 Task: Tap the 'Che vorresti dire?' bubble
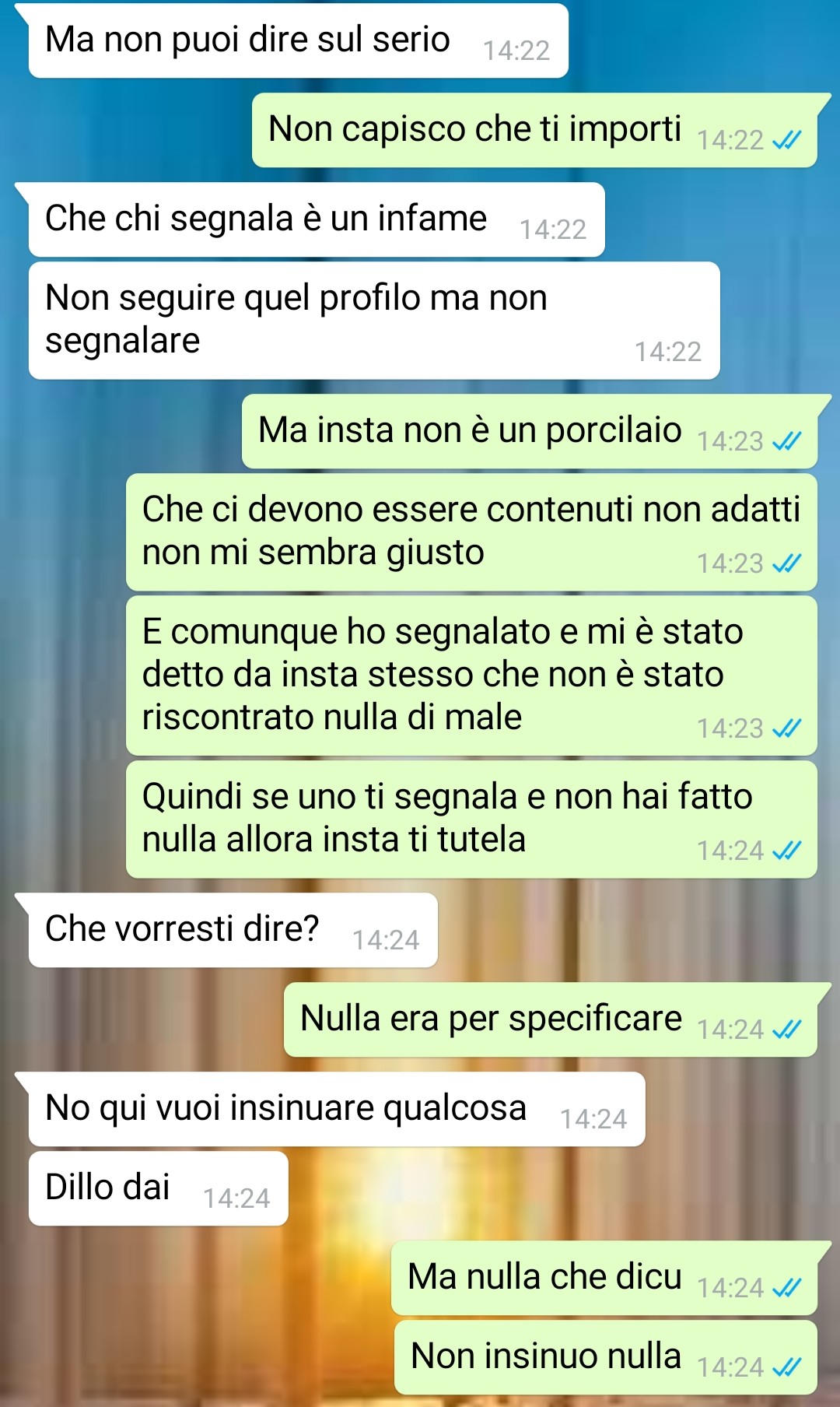click(233, 930)
